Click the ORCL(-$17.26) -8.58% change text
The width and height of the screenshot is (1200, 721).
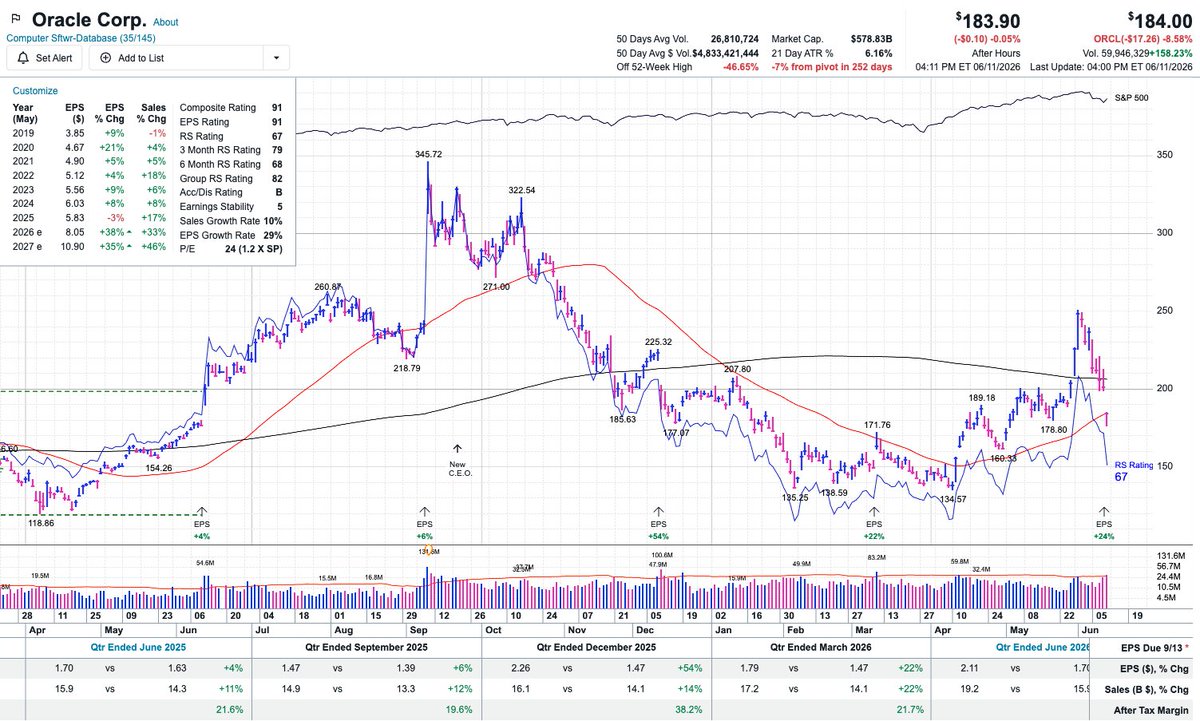[x=1143, y=38]
